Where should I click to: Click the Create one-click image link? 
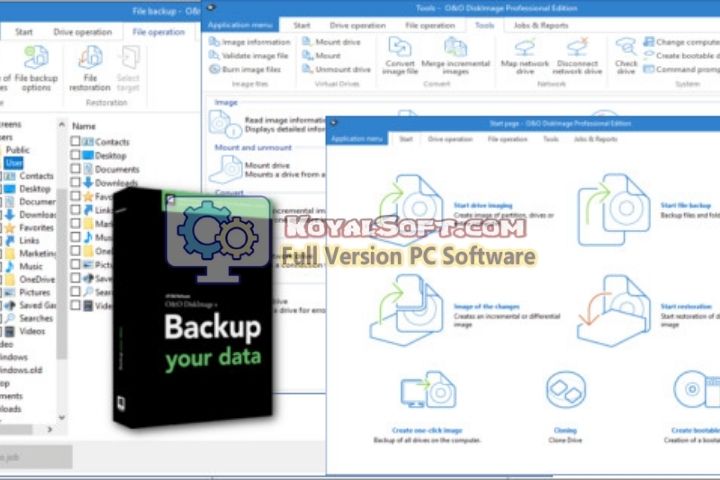pyautogui.click(x=428, y=430)
